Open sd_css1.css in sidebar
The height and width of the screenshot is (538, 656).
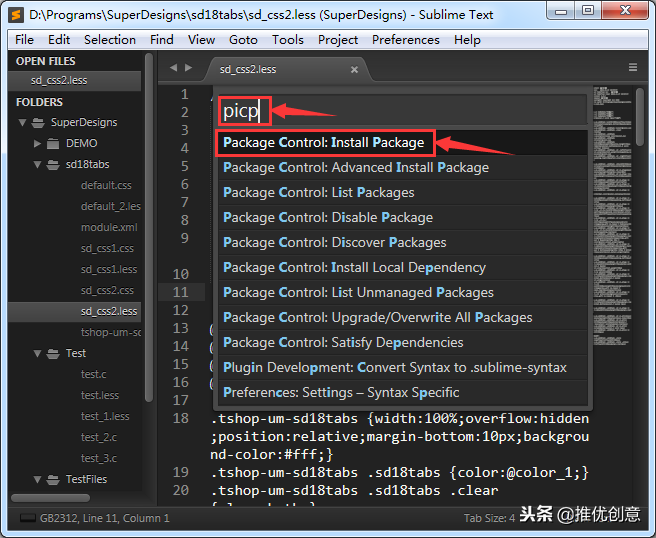108,249
